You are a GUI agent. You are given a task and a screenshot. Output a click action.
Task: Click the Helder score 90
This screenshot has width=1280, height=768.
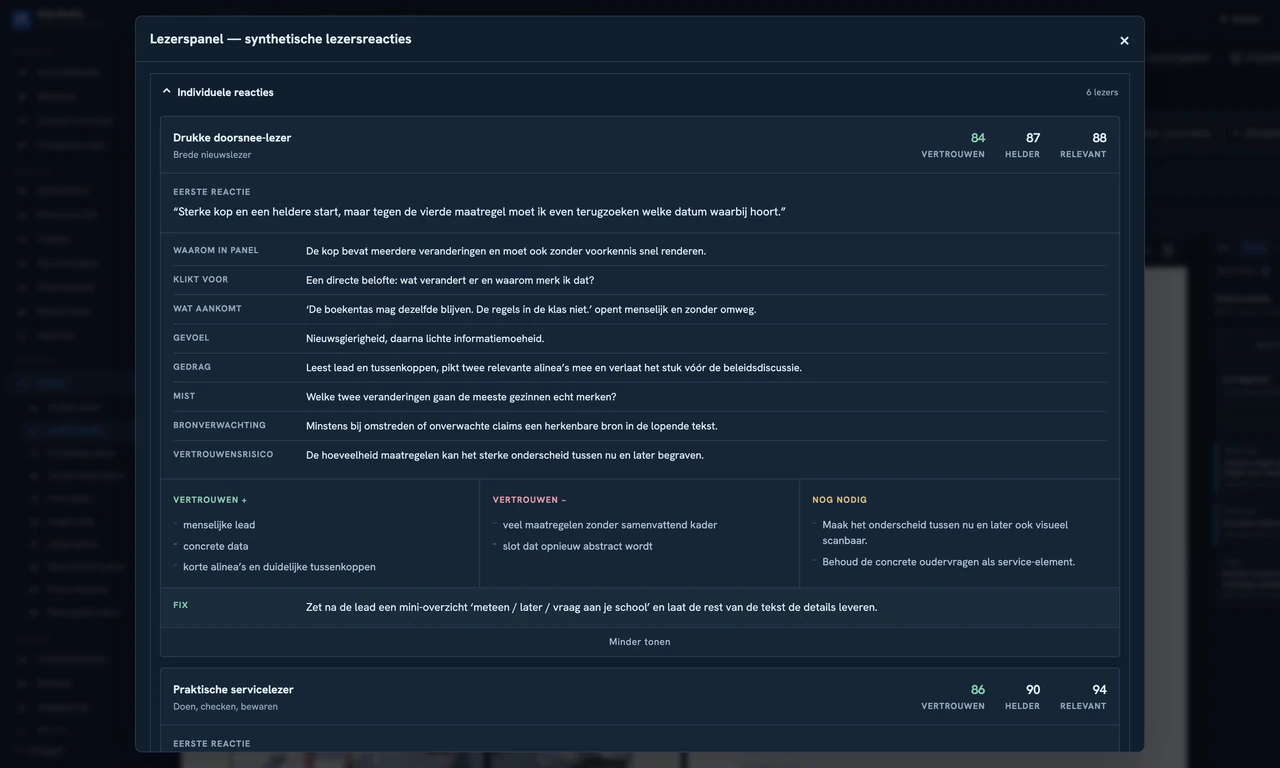(x=1033, y=690)
